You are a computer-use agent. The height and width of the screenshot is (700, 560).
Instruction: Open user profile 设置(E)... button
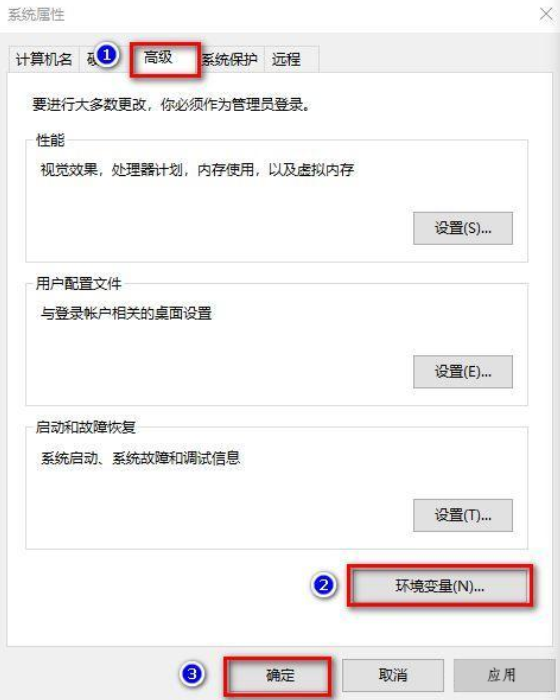(463, 372)
